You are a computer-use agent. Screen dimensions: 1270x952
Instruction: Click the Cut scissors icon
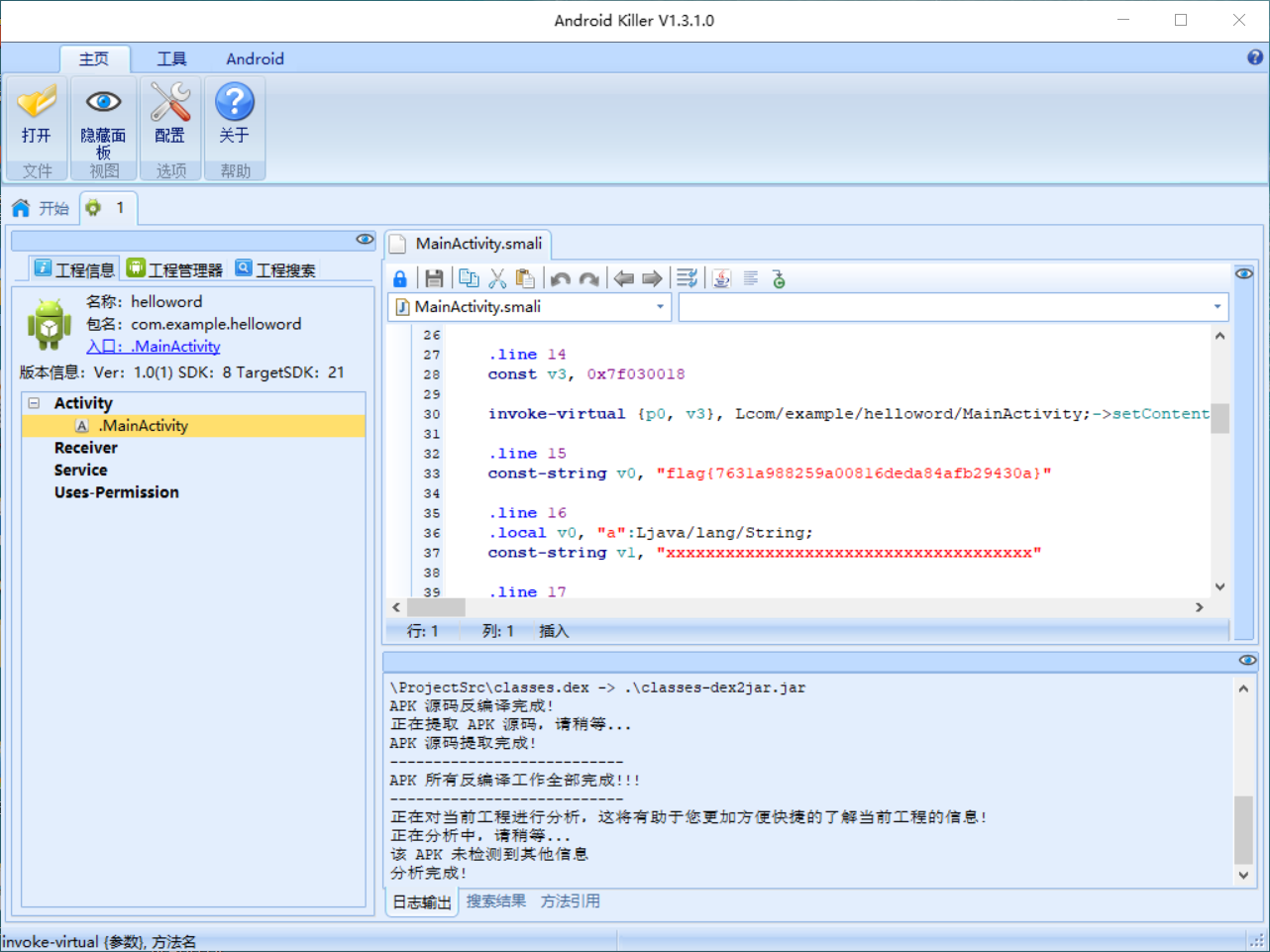[497, 279]
